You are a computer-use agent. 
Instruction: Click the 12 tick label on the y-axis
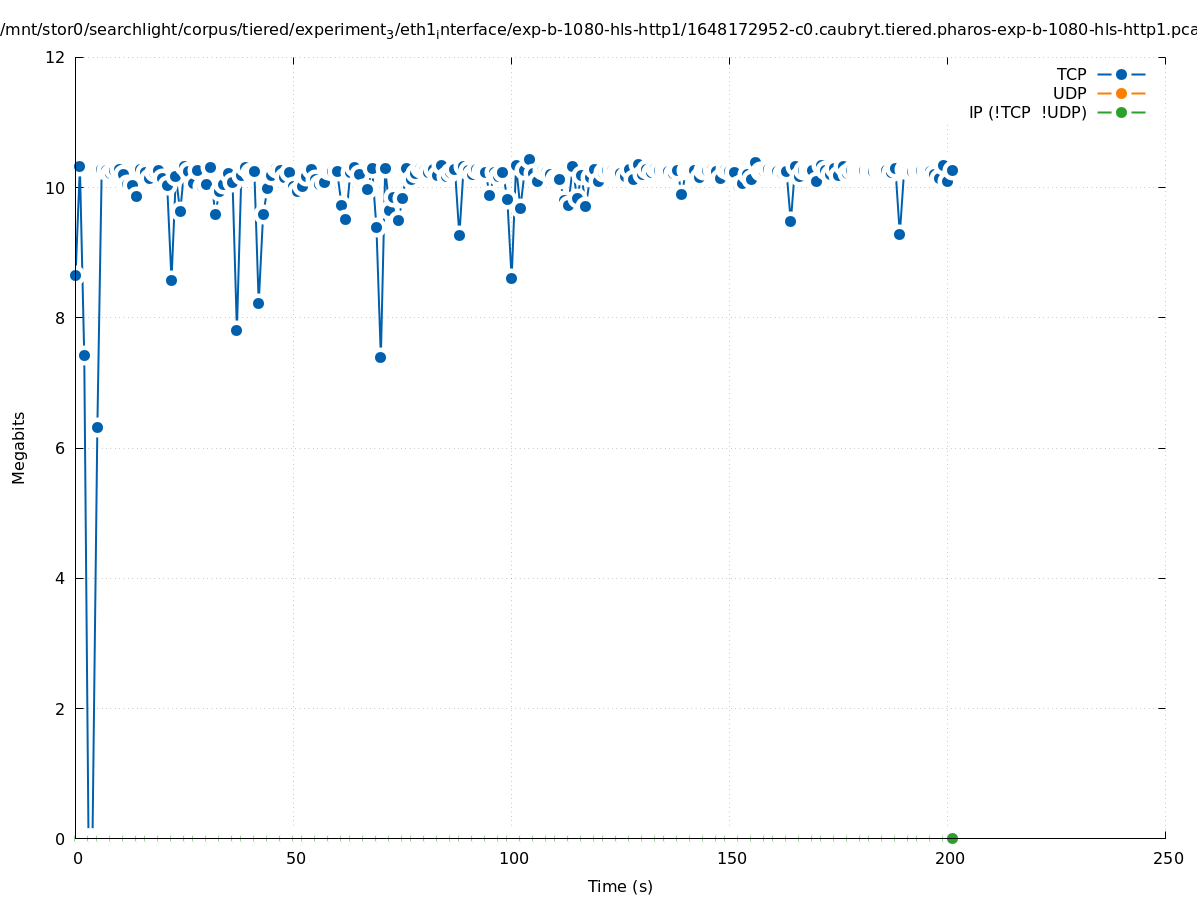point(56,57)
